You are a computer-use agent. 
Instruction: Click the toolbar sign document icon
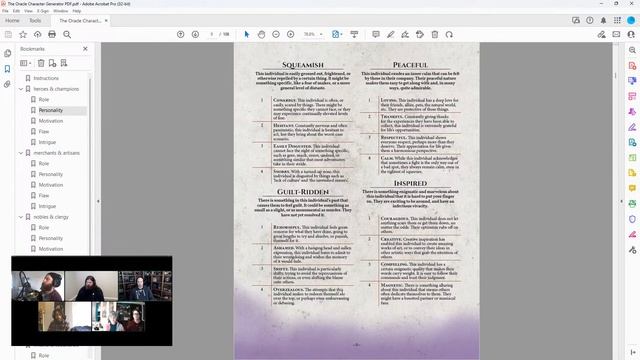click(405, 34)
